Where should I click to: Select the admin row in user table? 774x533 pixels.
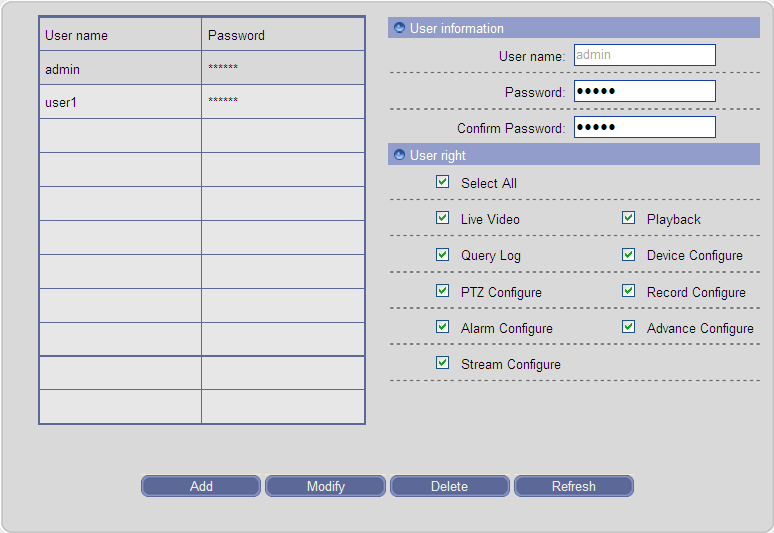(x=202, y=68)
